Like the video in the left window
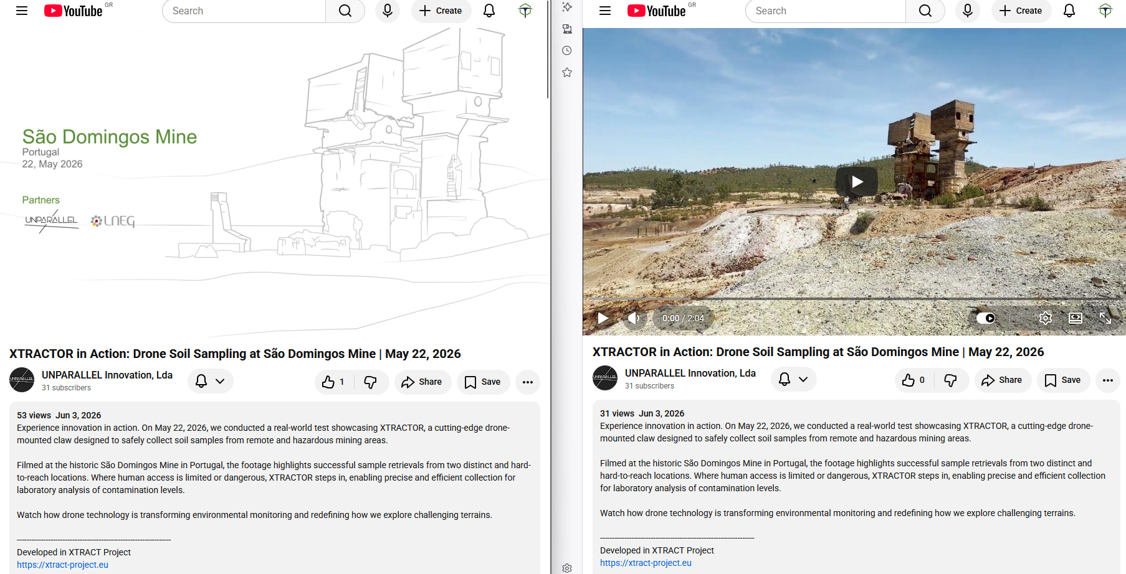Image resolution: width=1126 pixels, height=574 pixels. [x=333, y=382]
